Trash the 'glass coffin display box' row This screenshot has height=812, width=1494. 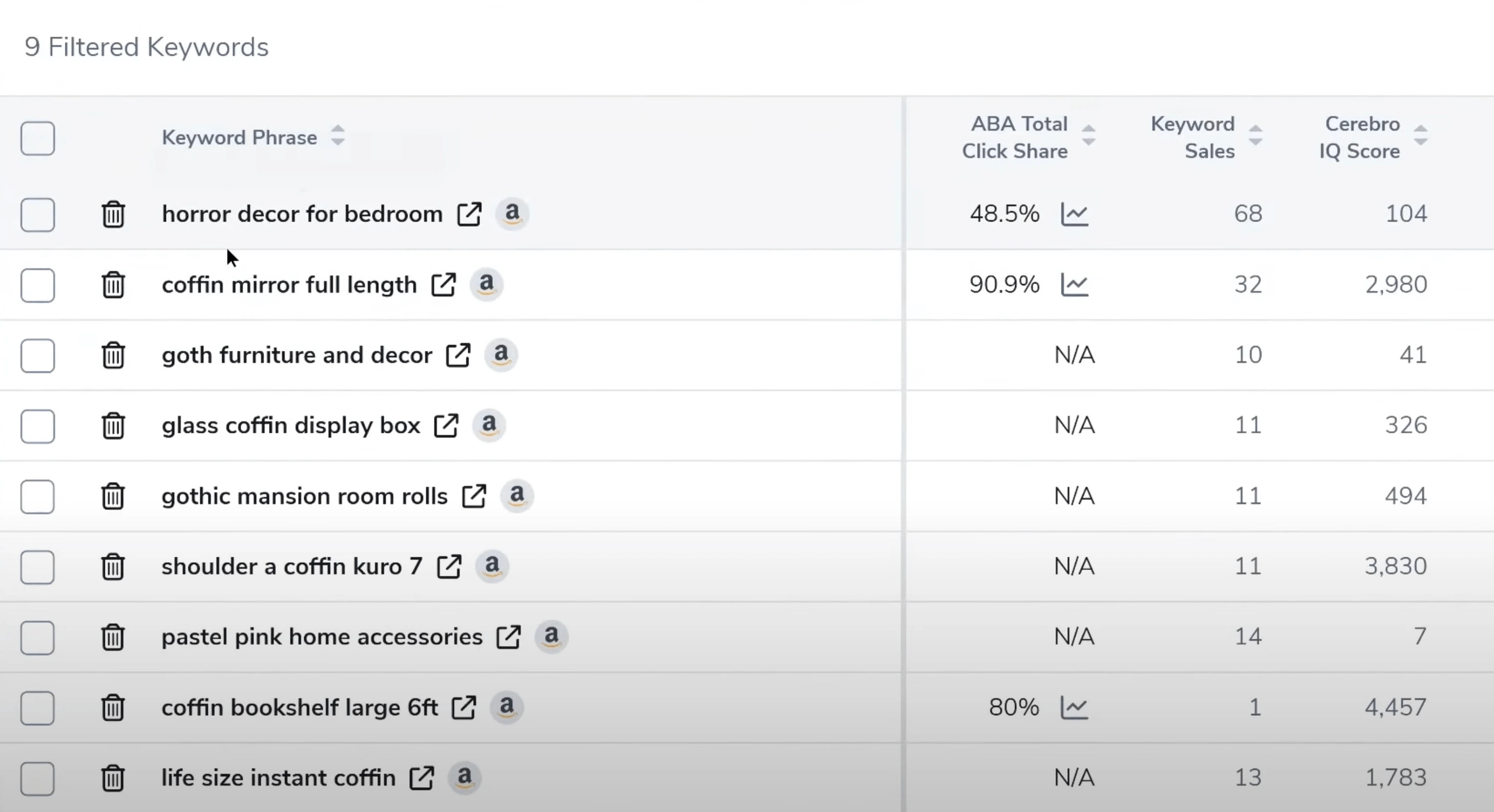pyautogui.click(x=113, y=426)
